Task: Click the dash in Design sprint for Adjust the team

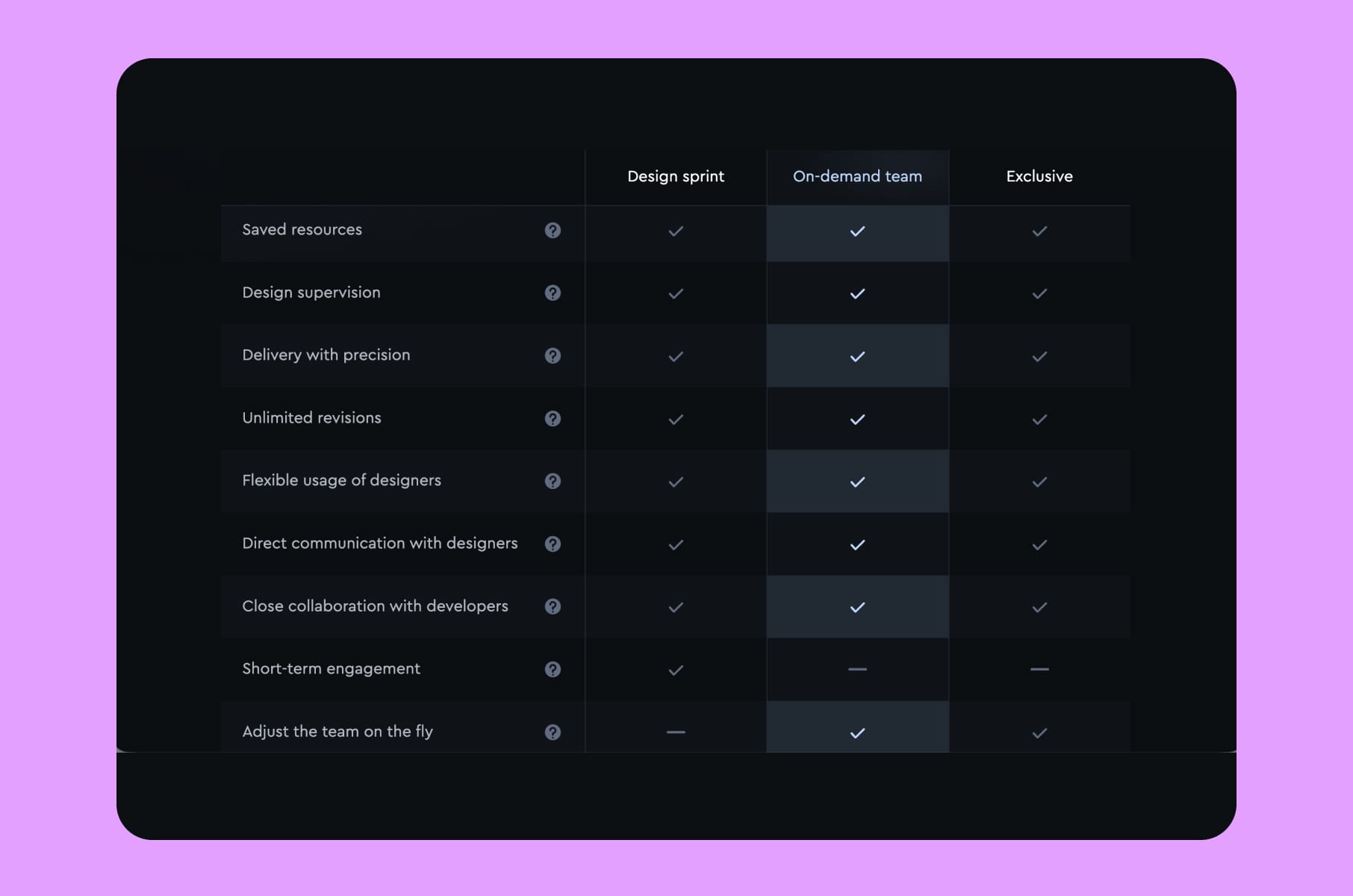Action: pyautogui.click(x=675, y=732)
